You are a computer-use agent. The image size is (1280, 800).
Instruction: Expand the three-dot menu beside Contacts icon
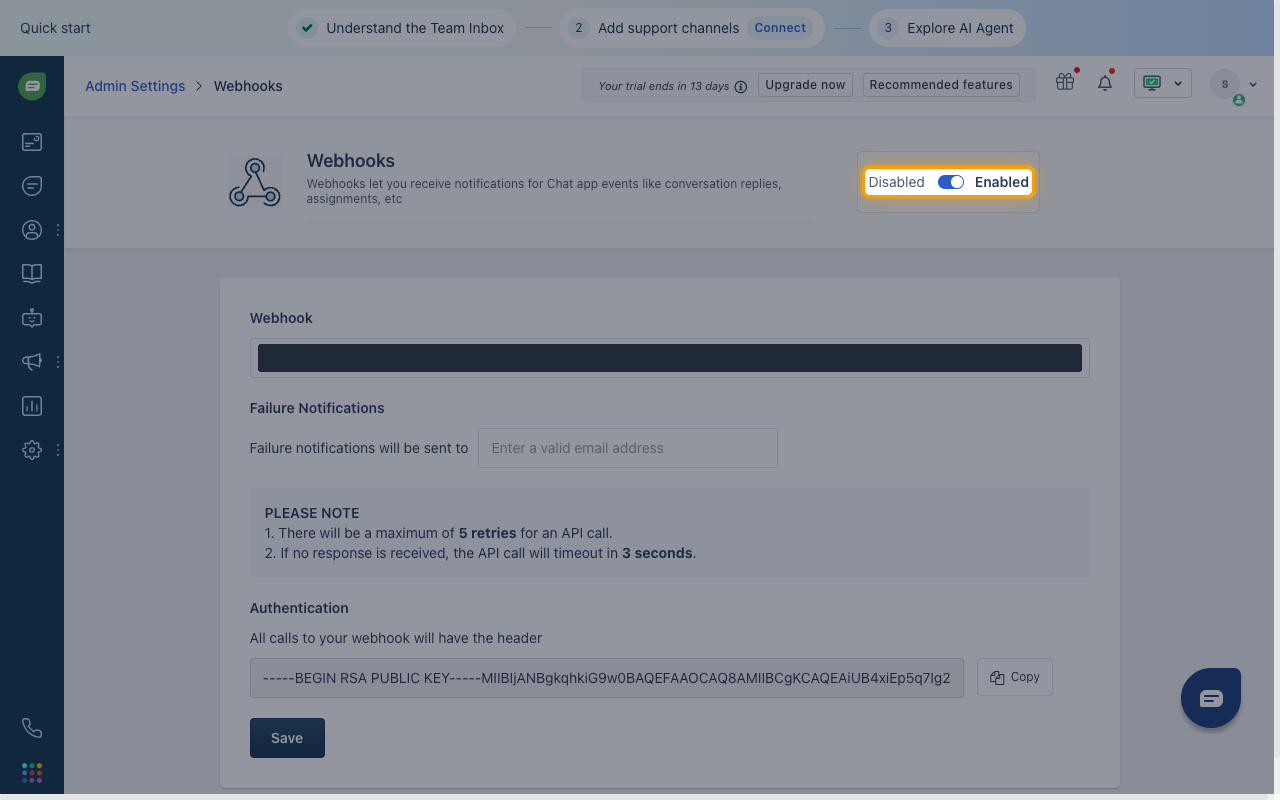click(x=58, y=230)
